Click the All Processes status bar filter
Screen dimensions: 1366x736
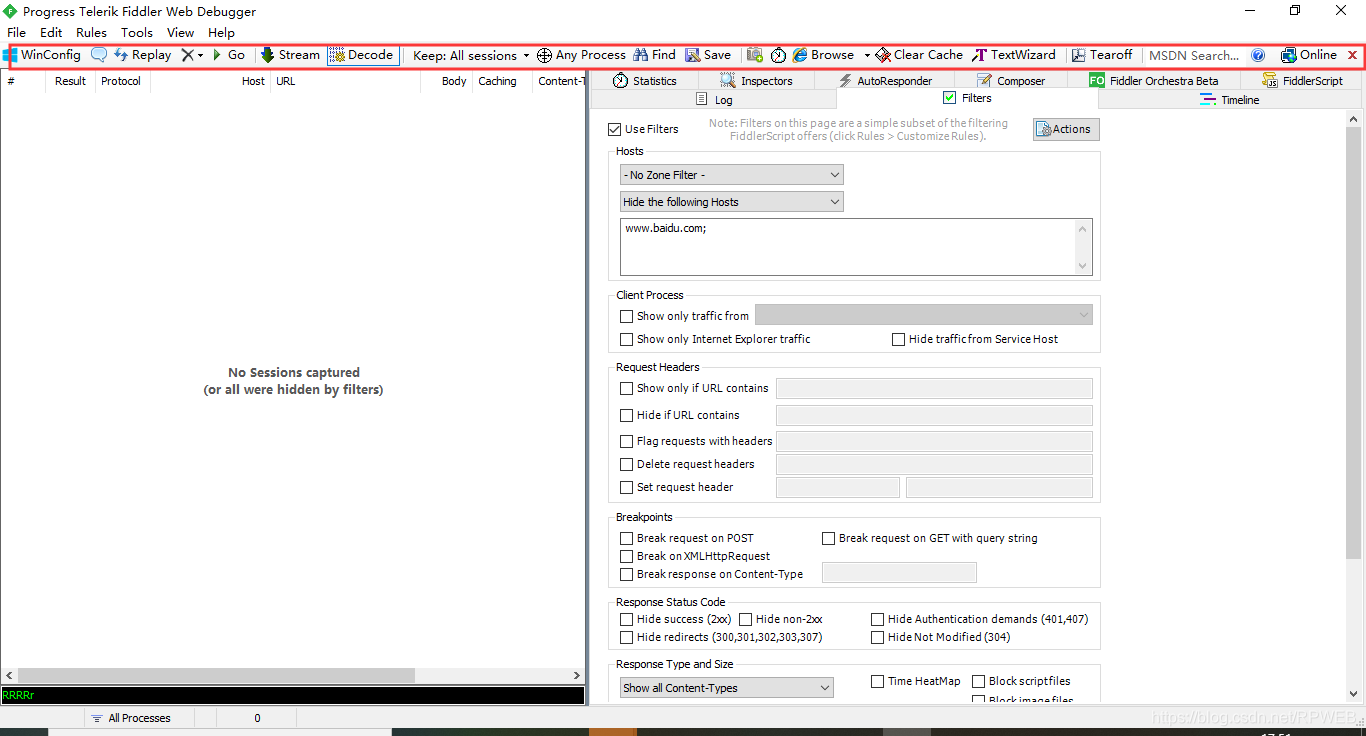pos(131,718)
